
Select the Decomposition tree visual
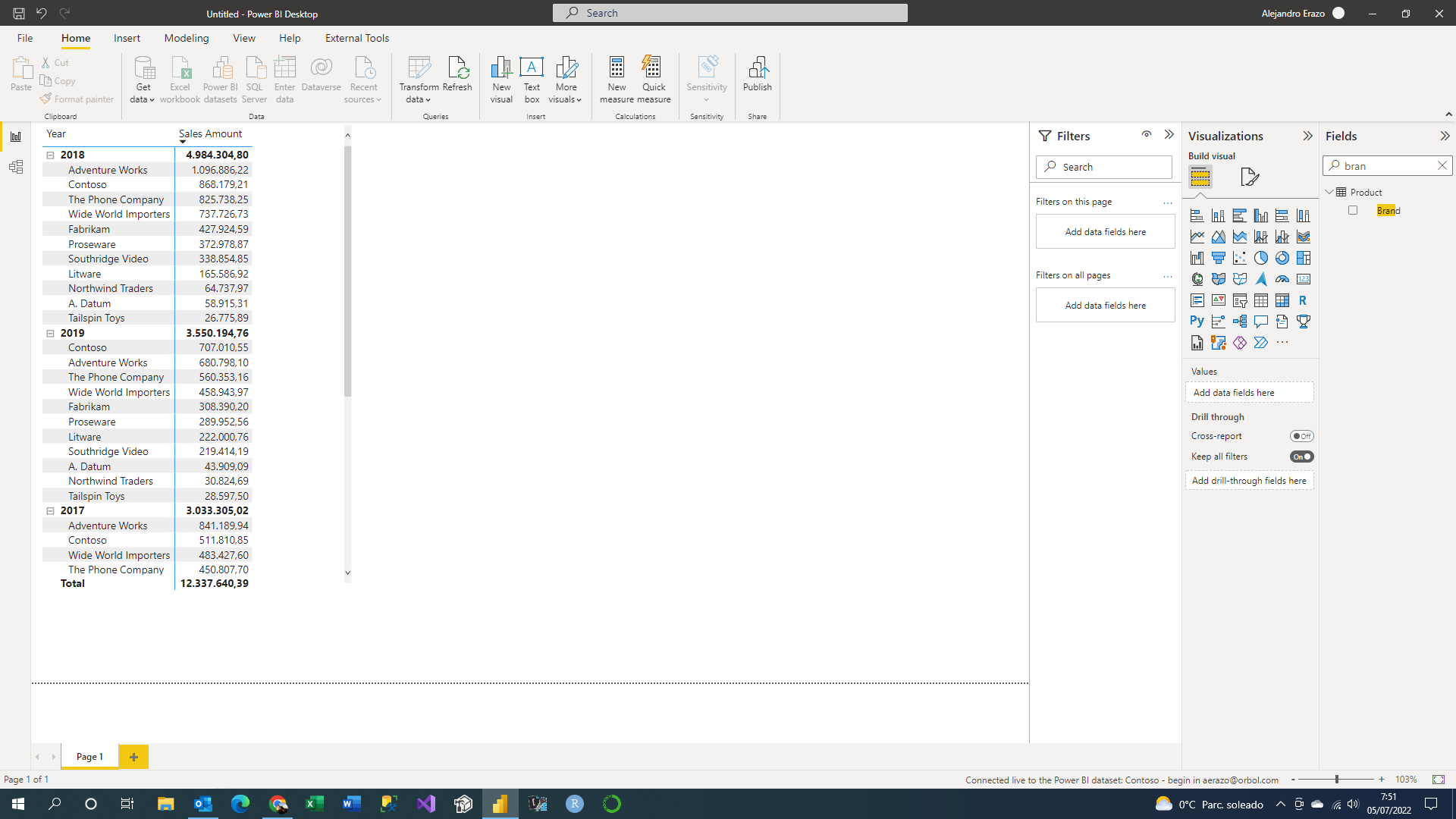coord(1239,322)
